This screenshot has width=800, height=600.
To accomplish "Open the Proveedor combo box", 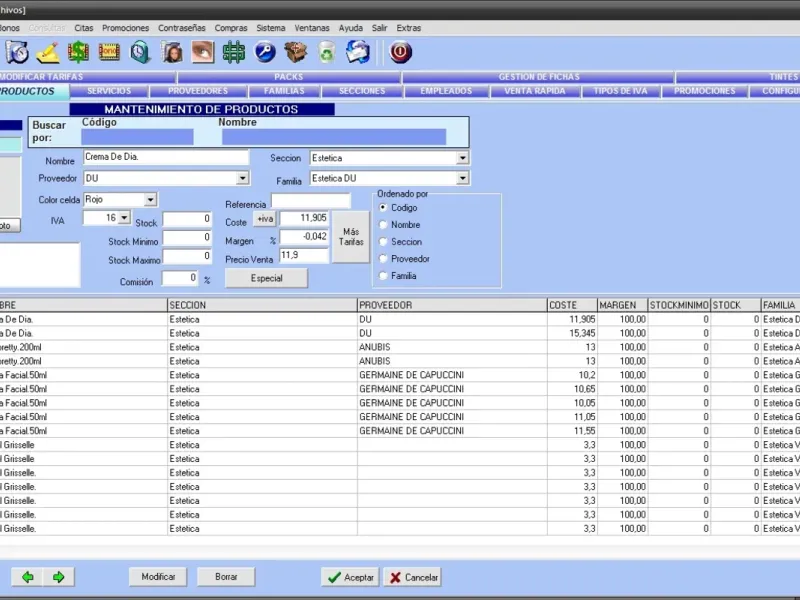I will 242,179.
